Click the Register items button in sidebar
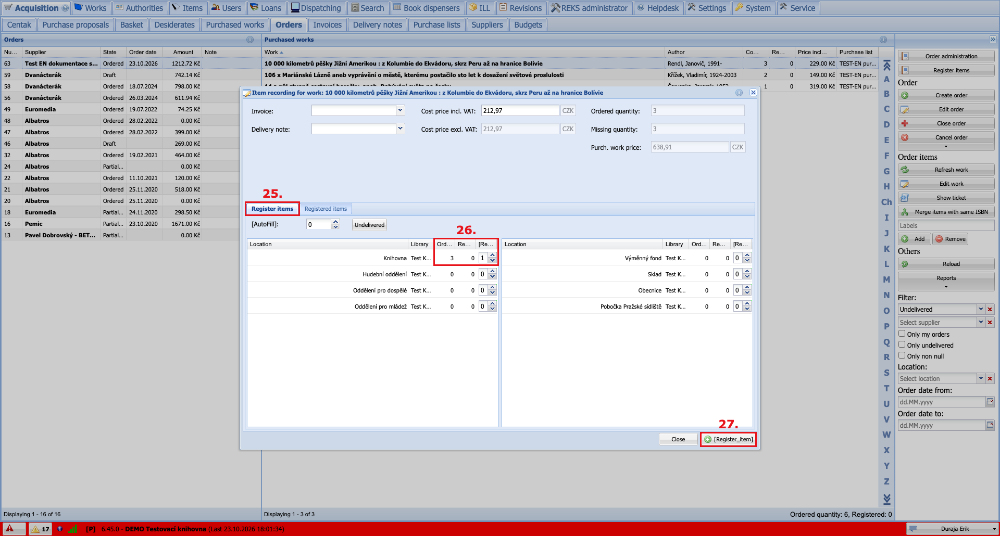This screenshot has height=536, width=1000. point(946,70)
